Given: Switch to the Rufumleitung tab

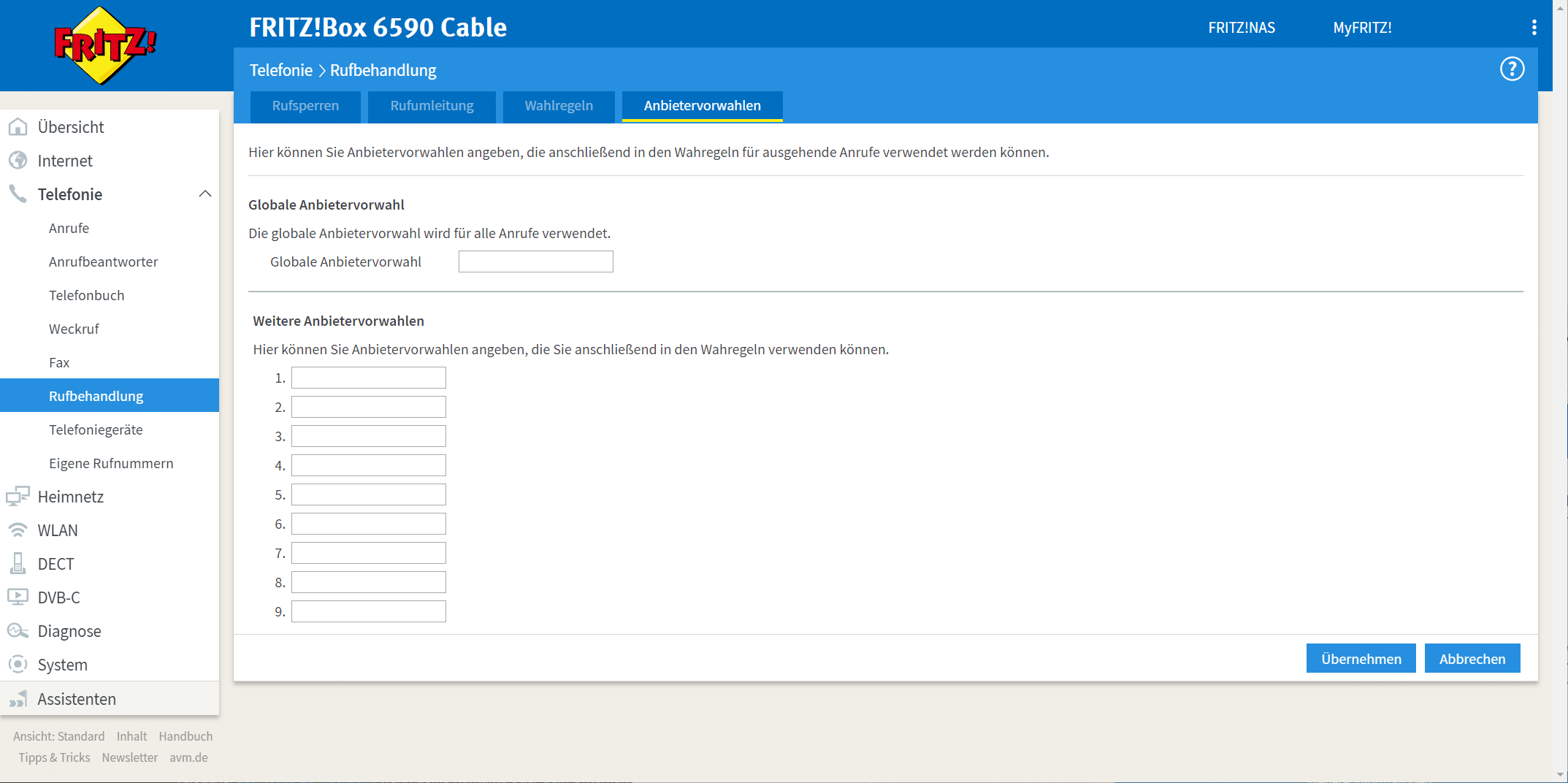Looking at the screenshot, I should [x=432, y=106].
